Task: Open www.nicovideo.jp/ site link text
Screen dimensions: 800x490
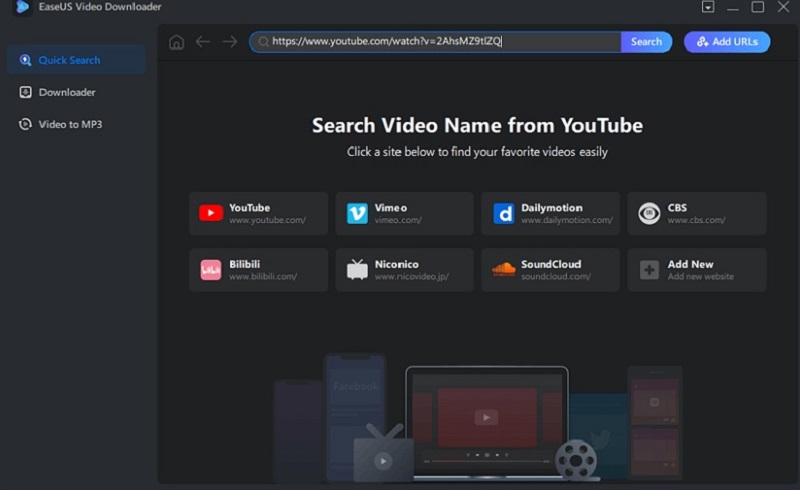Action: 412,276
